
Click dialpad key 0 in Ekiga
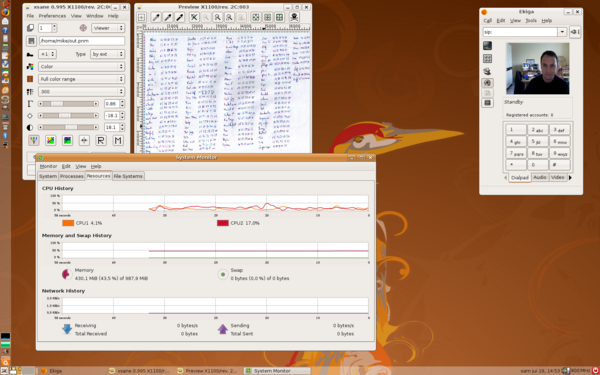[x=538, y=165]
